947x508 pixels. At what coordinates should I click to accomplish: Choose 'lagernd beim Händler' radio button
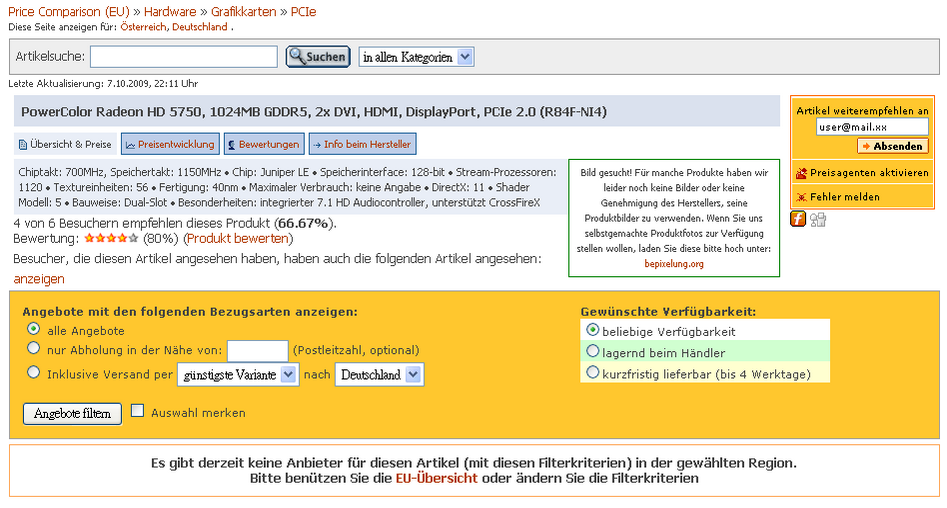(x=592, y=351)
